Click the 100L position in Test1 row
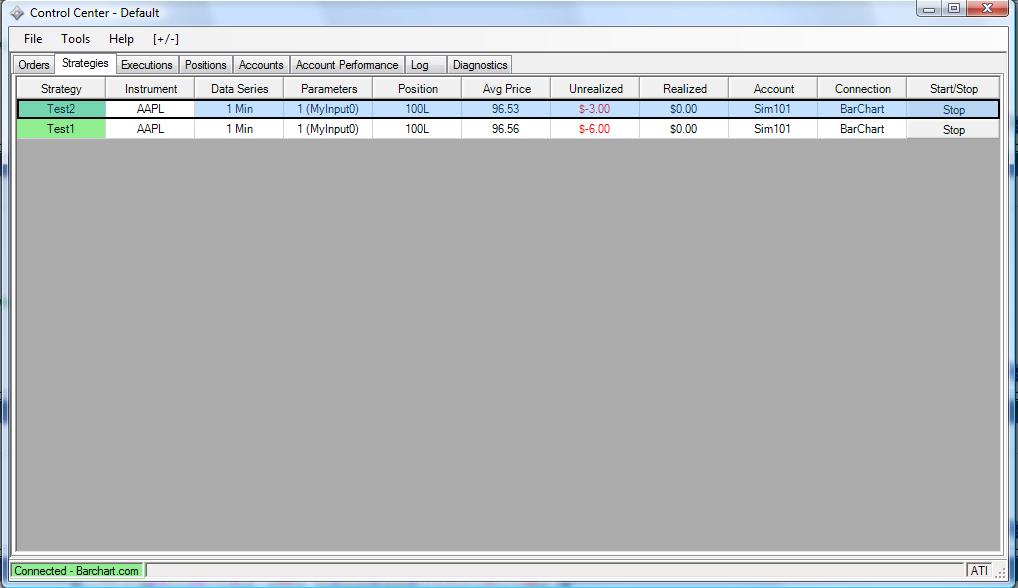Viewport: 1018px width, 588px height. (417, 129)
